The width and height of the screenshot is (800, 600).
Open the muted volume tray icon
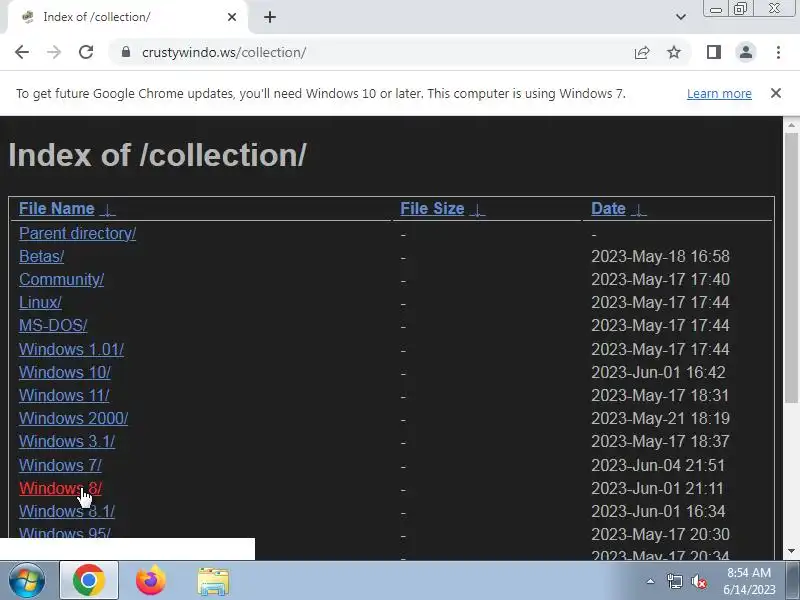(x=698, y=581)
